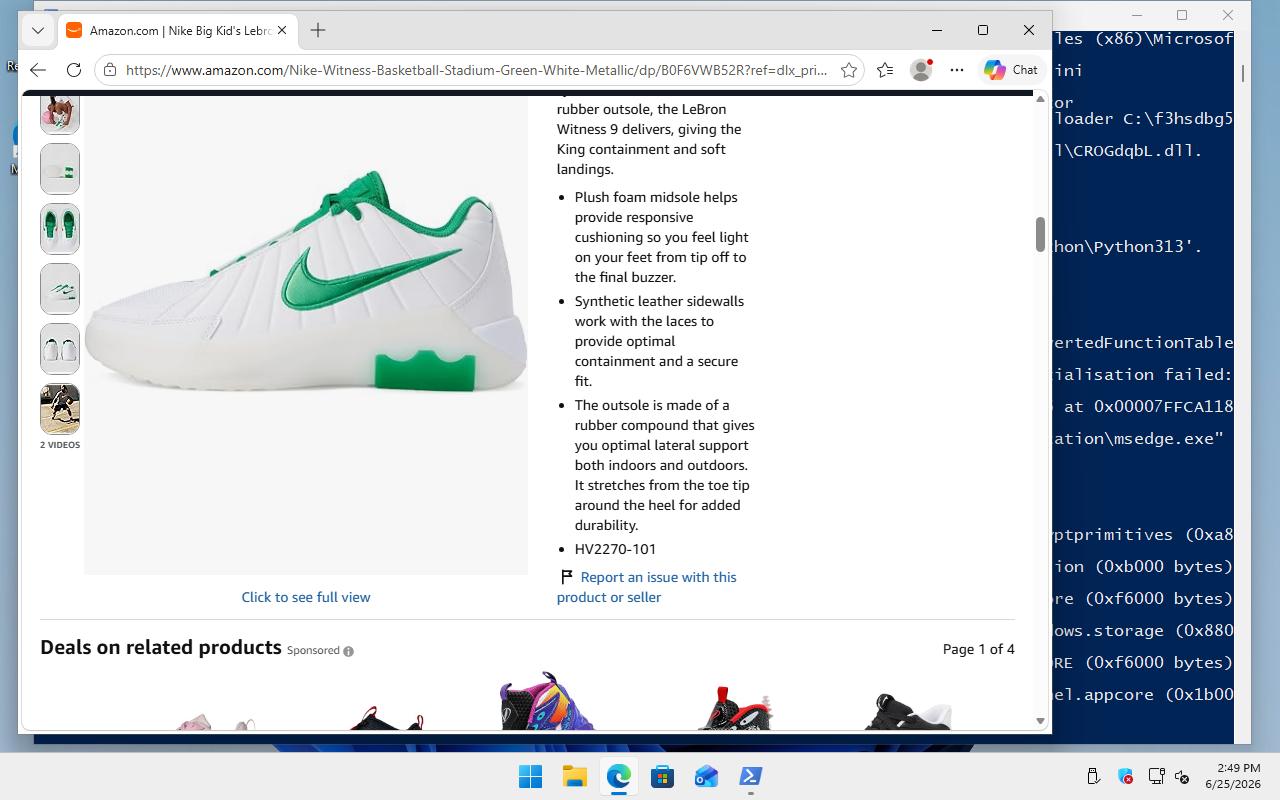1280x800 pixels.
Task: Select the partially hidden top thumbnail
Action: coord(60,114)
